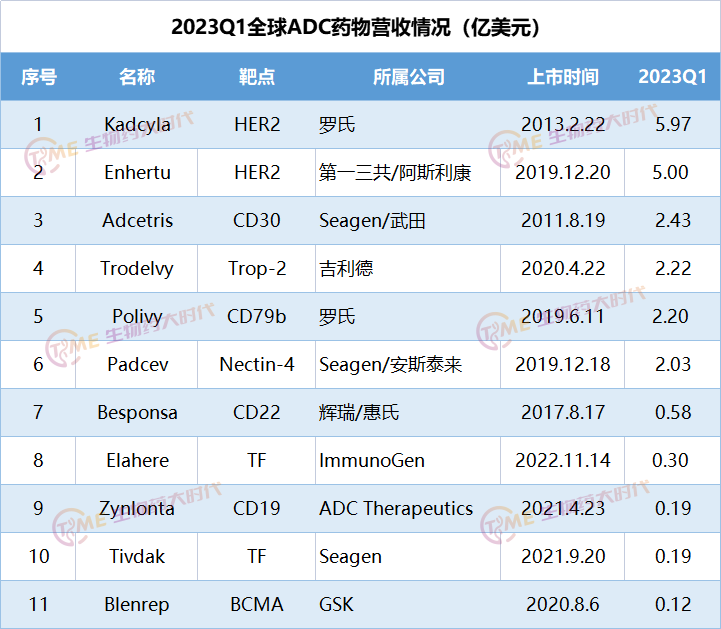Viewport: 721px width, 629px height.
Task: Click the revenue value 0.58
Action: 673,412
